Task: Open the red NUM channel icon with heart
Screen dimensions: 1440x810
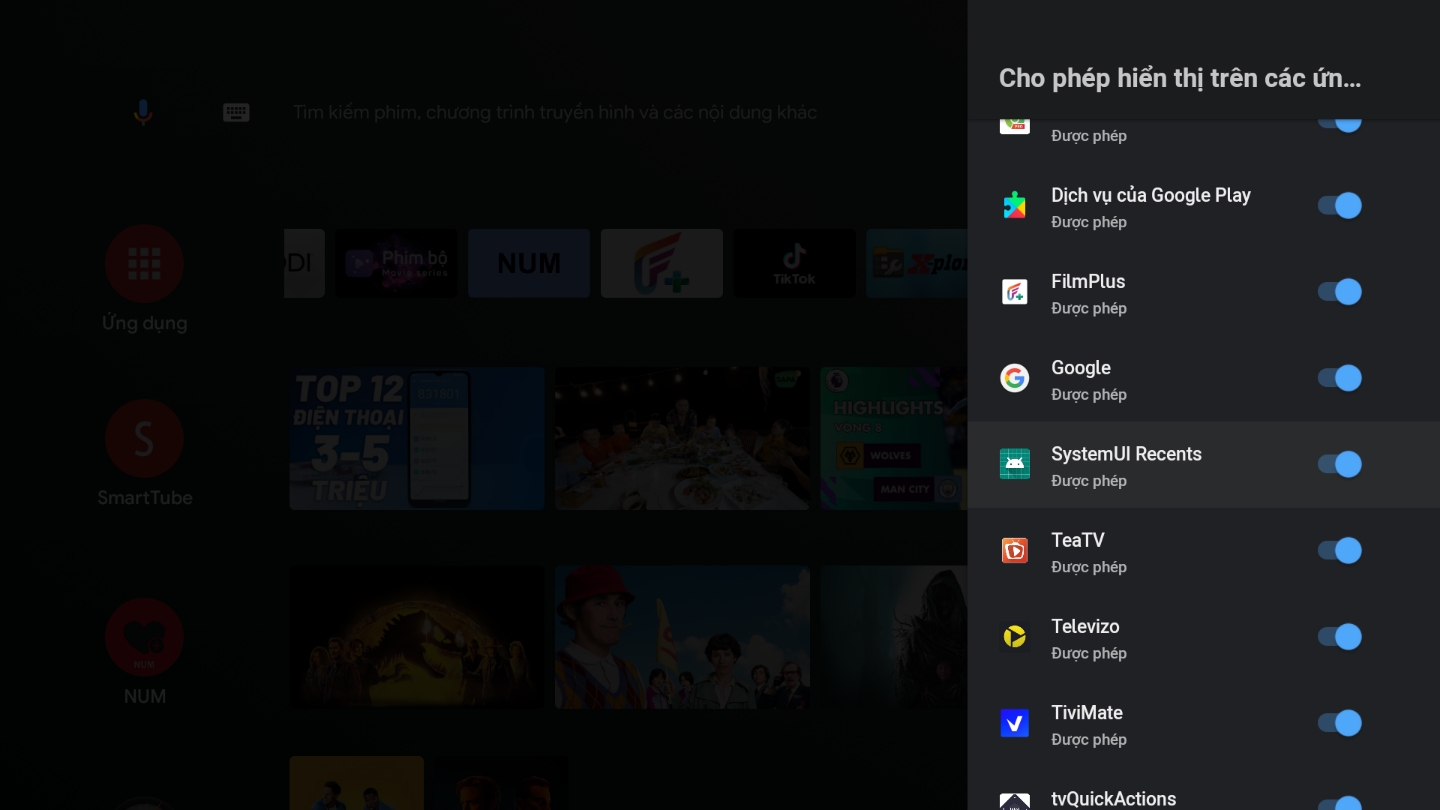Action: (x=144, y=637)
